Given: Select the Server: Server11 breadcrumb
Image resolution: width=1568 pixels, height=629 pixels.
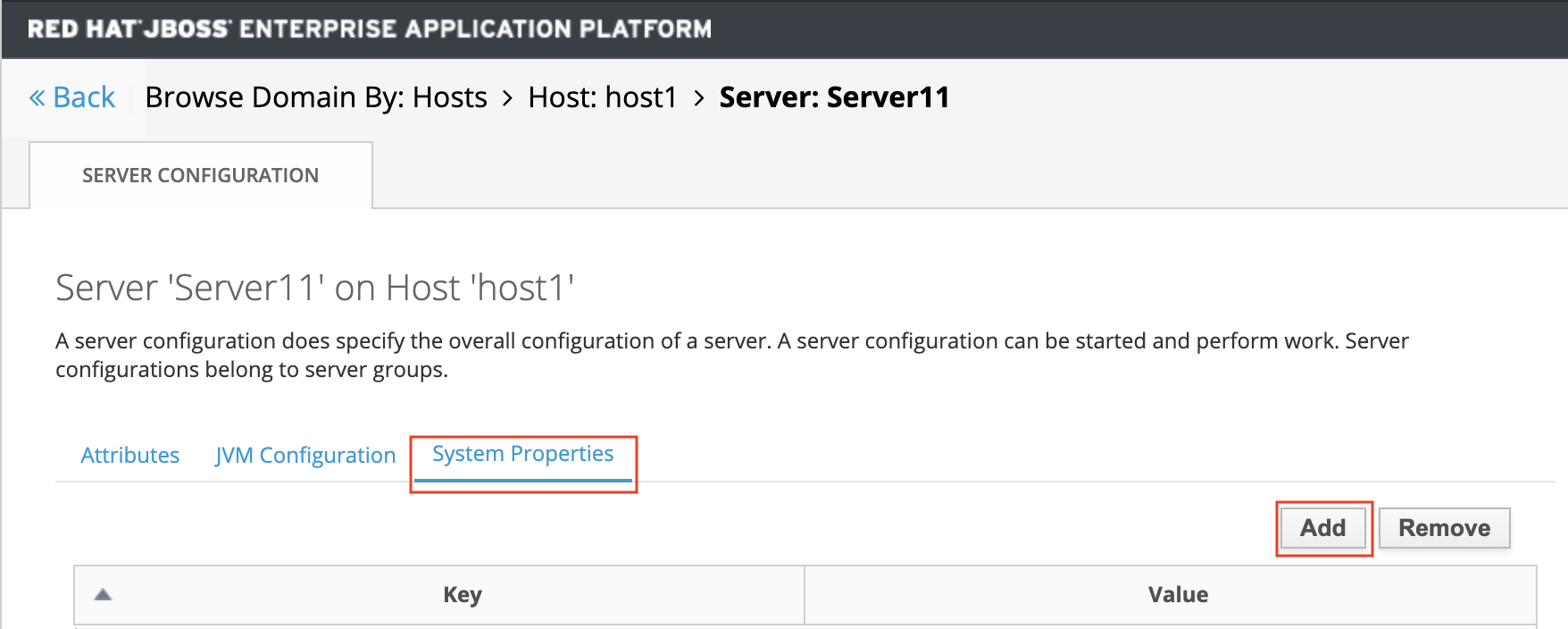Looking at the screenshot, I should (834, 97).
